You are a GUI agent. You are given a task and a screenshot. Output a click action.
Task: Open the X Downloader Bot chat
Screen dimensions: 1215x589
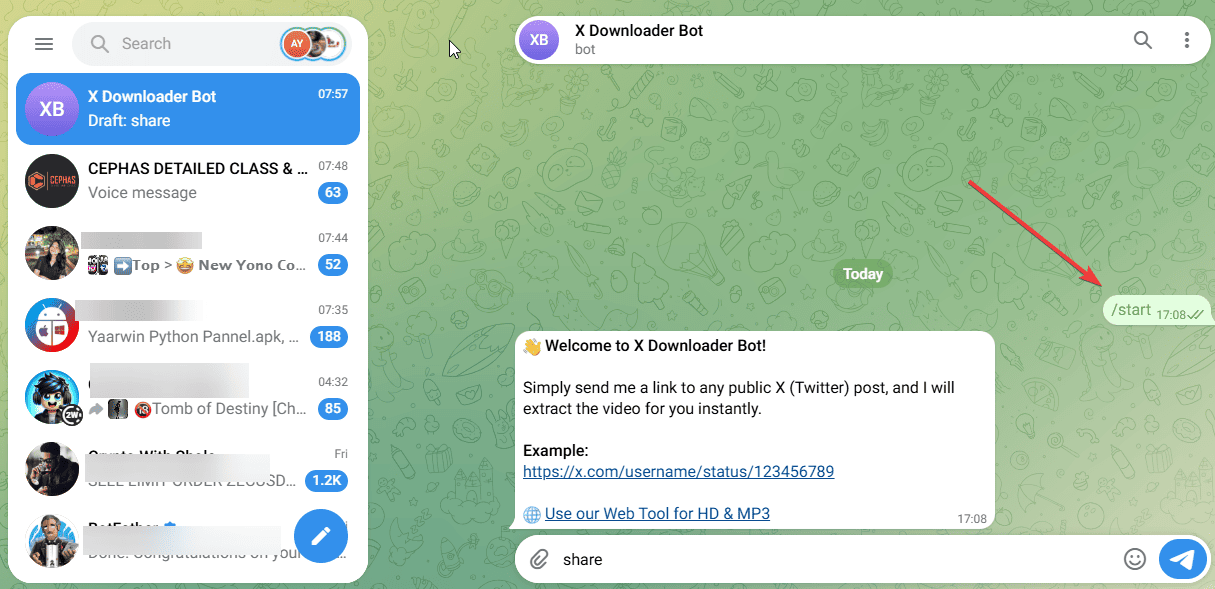click(188, 109)
